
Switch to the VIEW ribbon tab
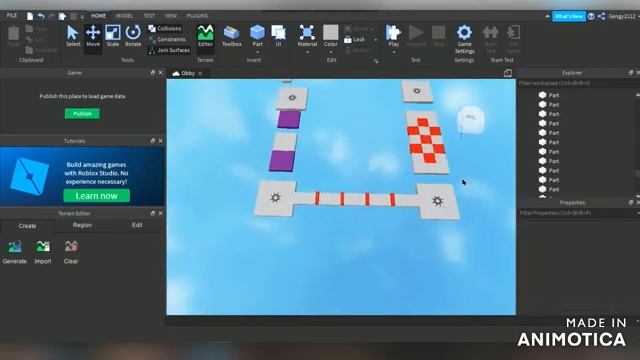171,16
